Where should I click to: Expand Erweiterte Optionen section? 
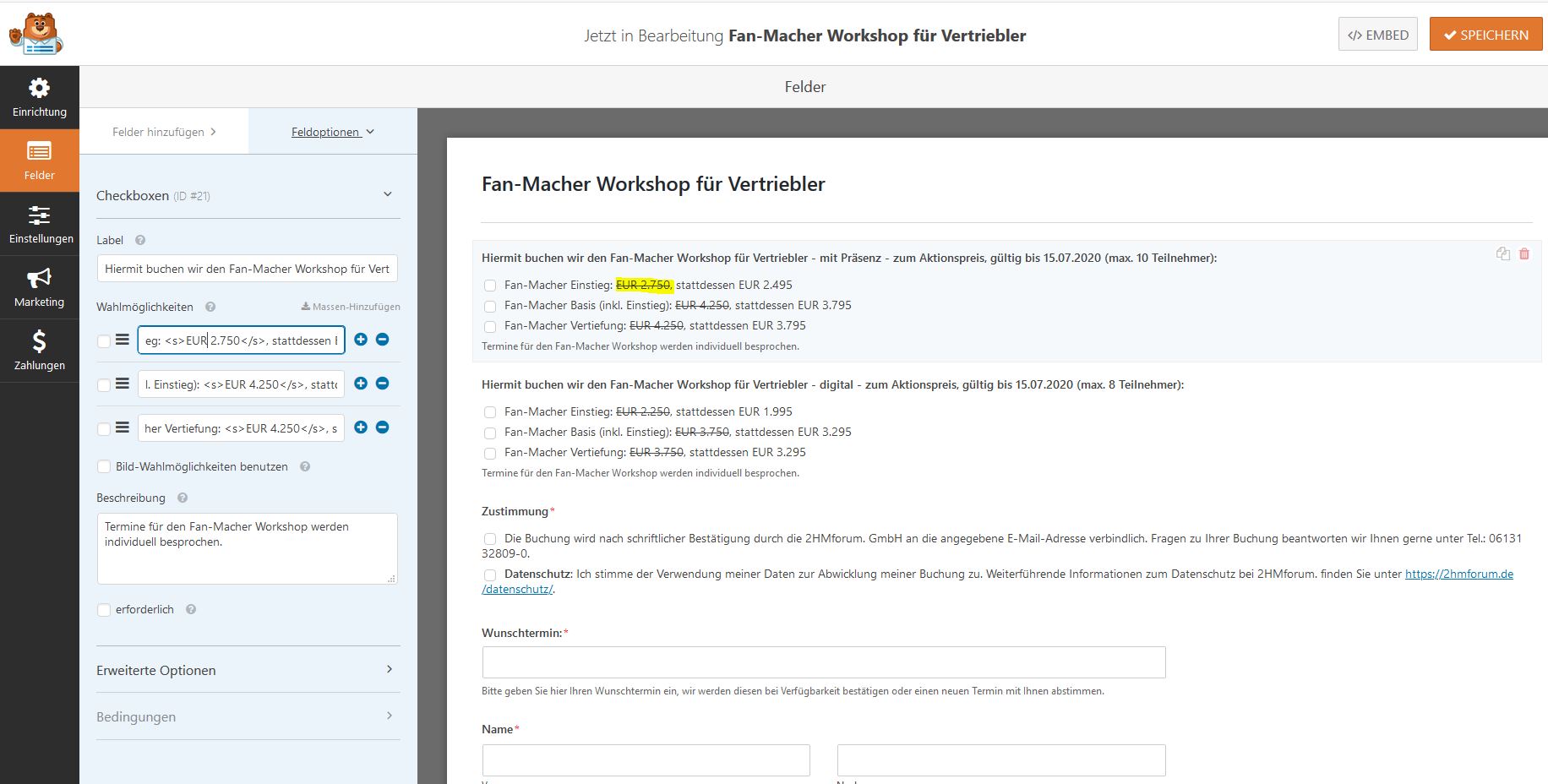pos(248,670)
